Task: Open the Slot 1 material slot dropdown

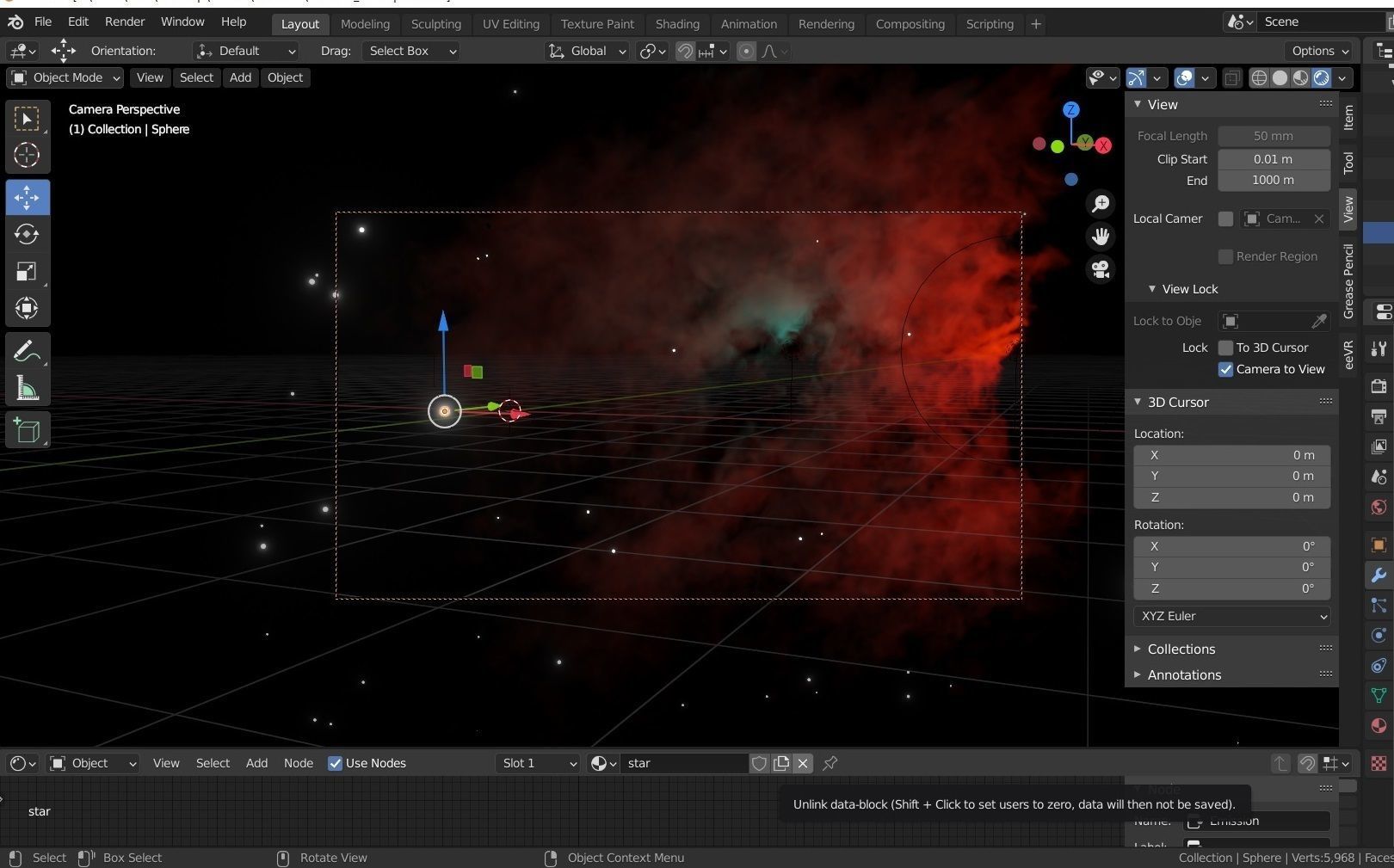Action: [538, 763]
